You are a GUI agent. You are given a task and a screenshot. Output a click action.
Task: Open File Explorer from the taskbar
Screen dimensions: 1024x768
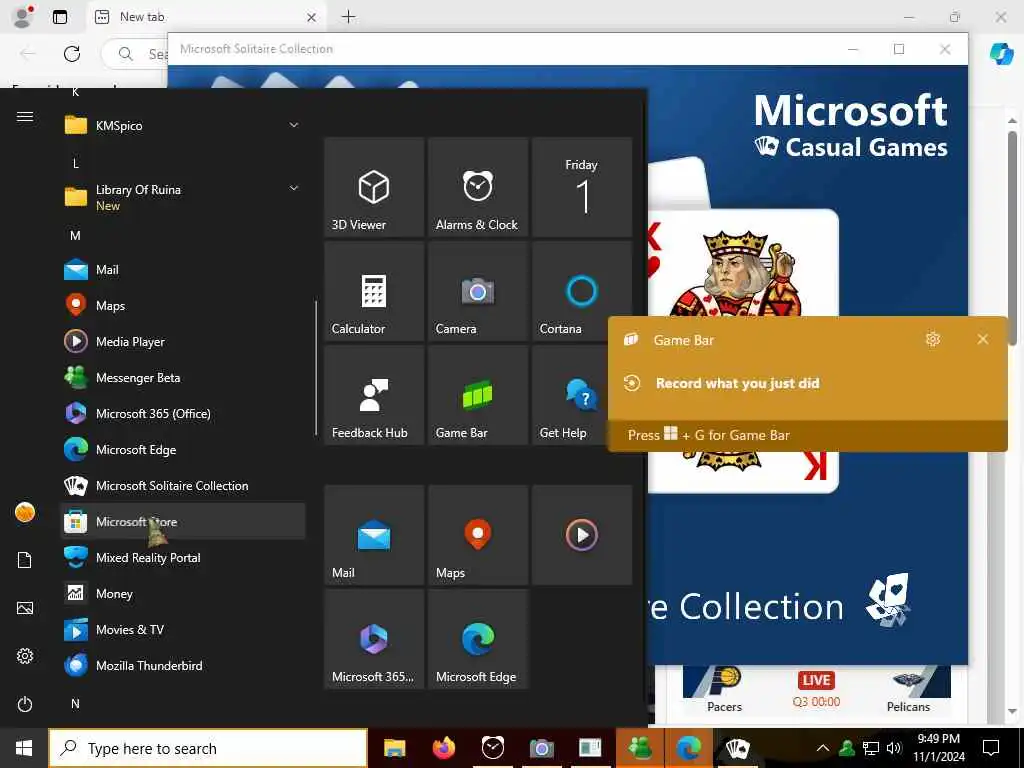(x=394, y=748)
